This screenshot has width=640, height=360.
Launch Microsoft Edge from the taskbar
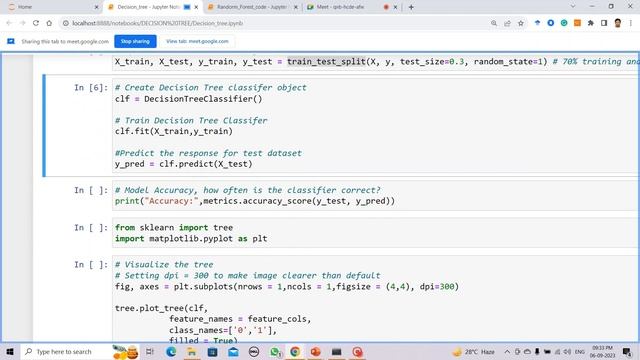[171, 351]
